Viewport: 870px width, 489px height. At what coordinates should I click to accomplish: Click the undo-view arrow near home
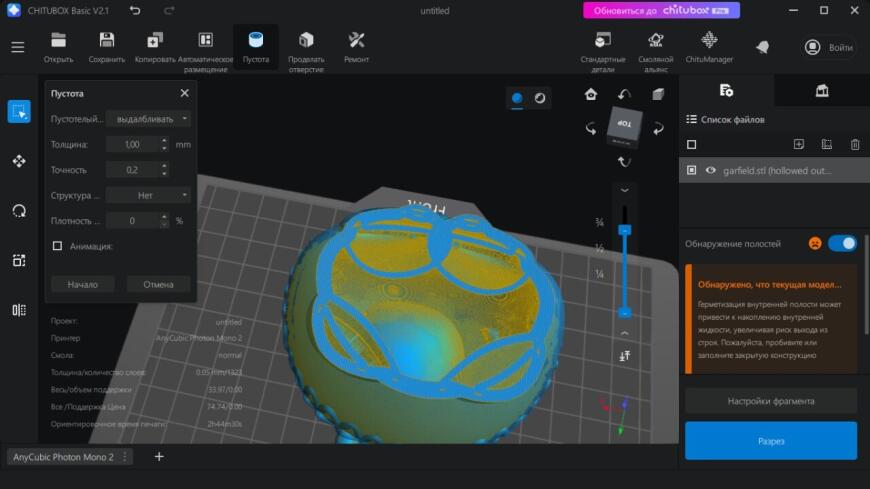(x=625, y=94)
